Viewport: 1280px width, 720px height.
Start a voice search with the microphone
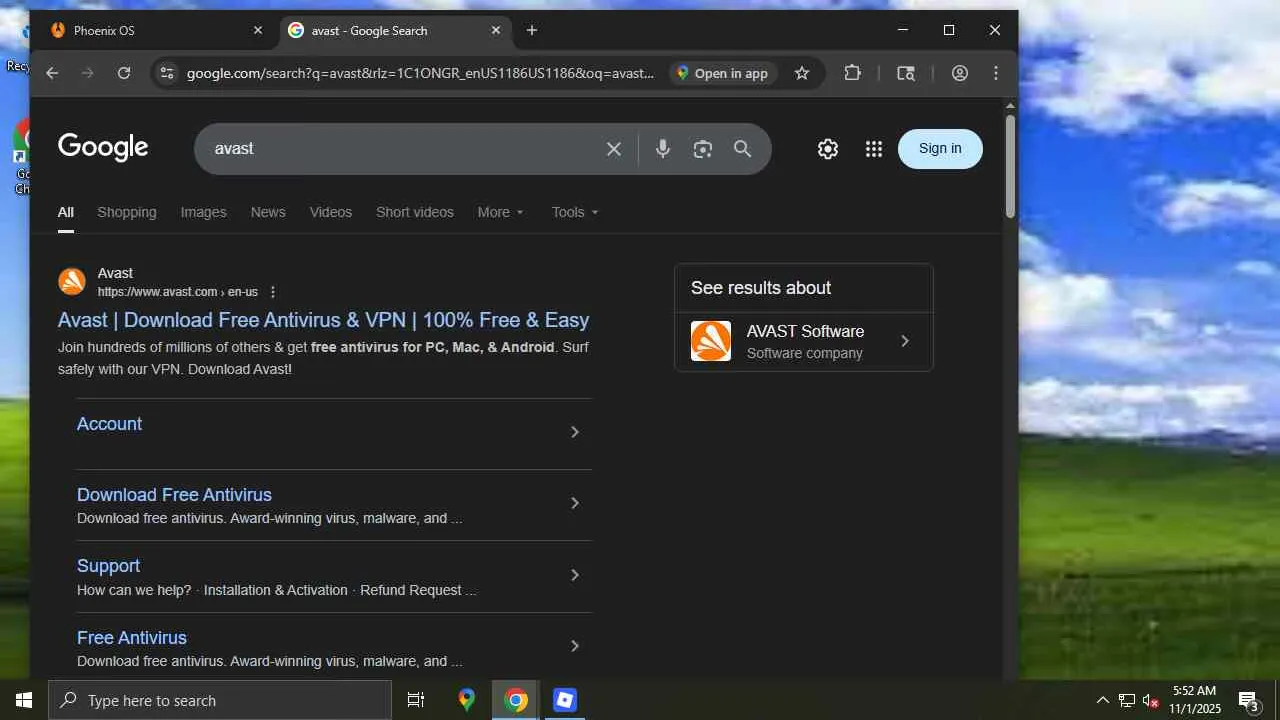(663, 149)
